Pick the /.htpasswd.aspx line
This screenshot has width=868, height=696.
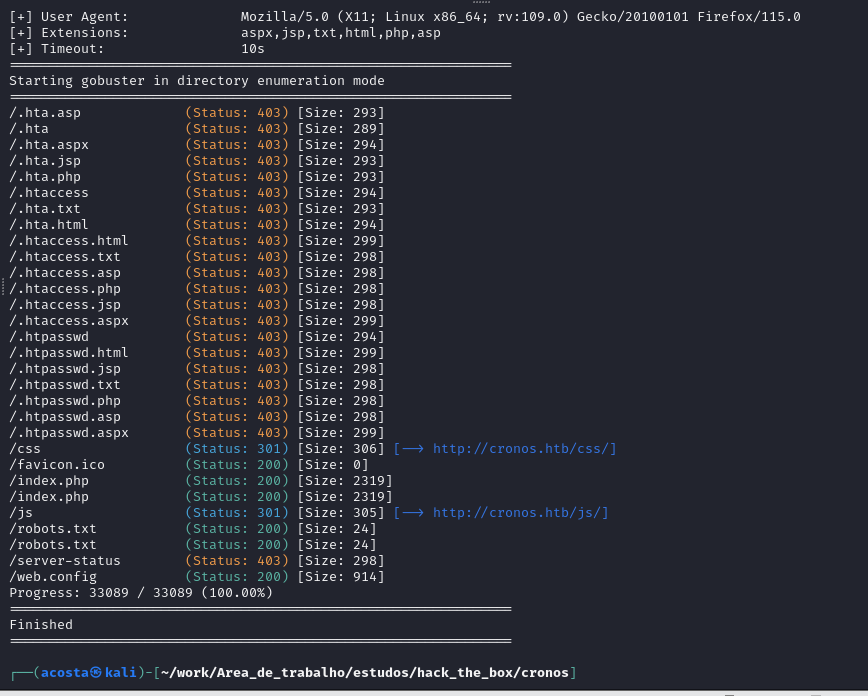[69, 433]
